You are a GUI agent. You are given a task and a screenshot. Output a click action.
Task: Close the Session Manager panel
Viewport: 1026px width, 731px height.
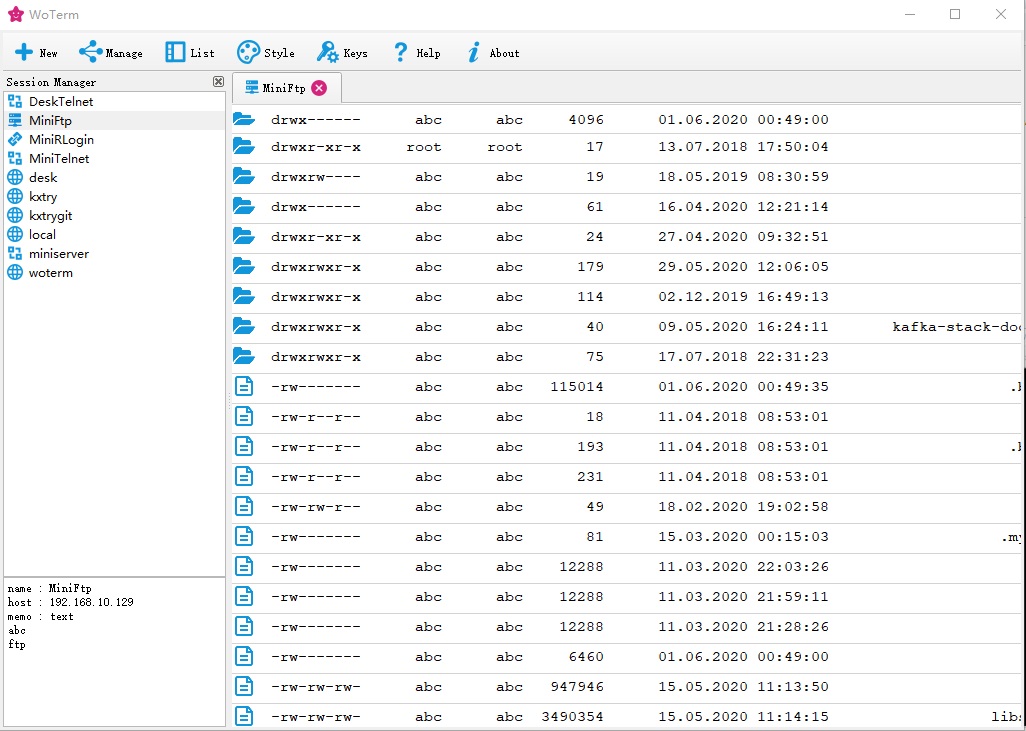[x=219, y=82]
